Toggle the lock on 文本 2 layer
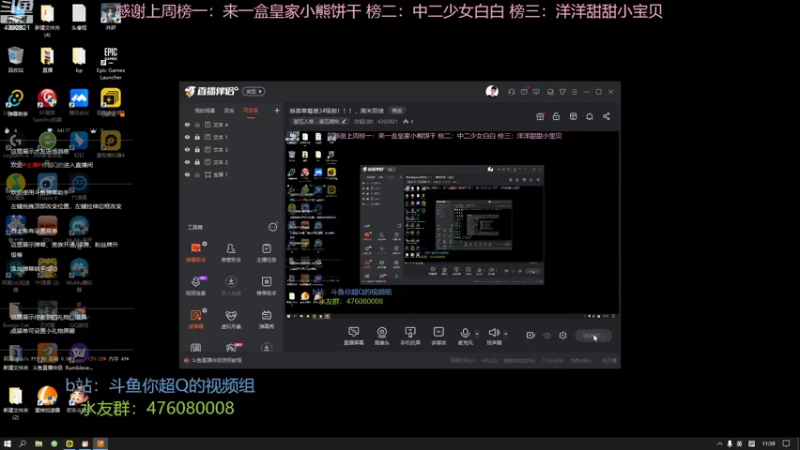Viewport: 800px width, 450px height. pyautogui.click(x=197, y=162)
